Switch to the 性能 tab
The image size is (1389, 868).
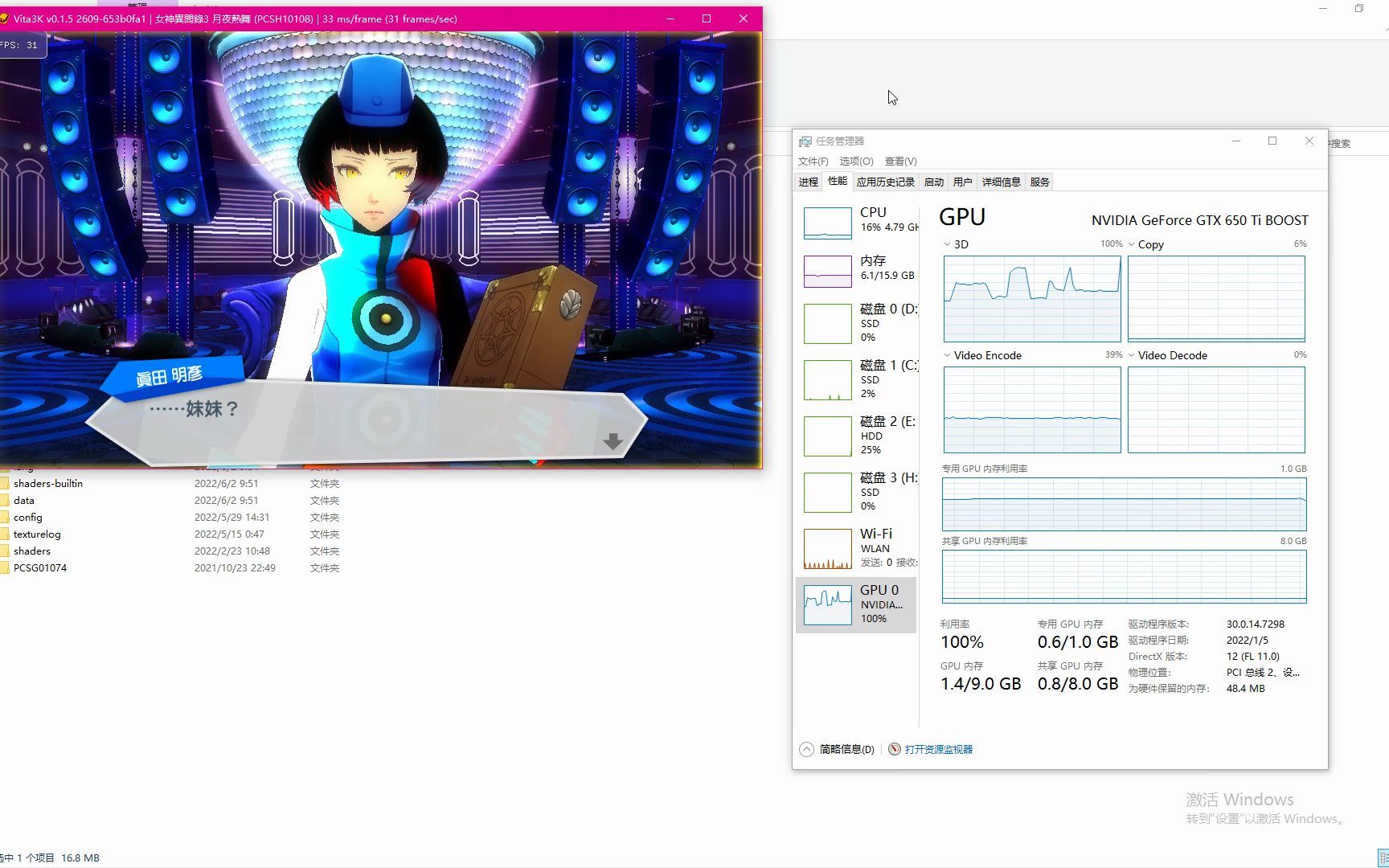[838, 181]
